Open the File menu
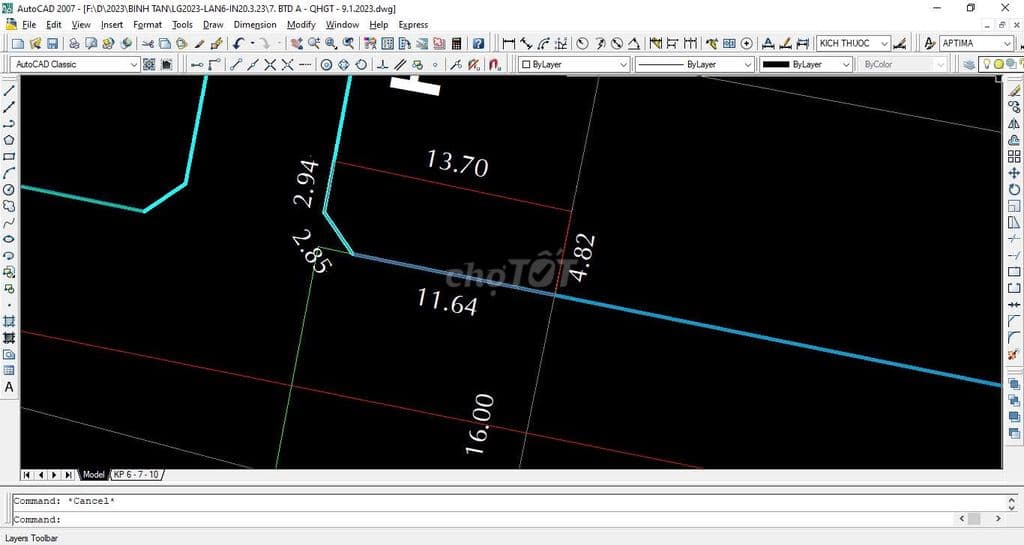Image resolution: width=1024 pixels, height=545 pixels. pos(29,25)
